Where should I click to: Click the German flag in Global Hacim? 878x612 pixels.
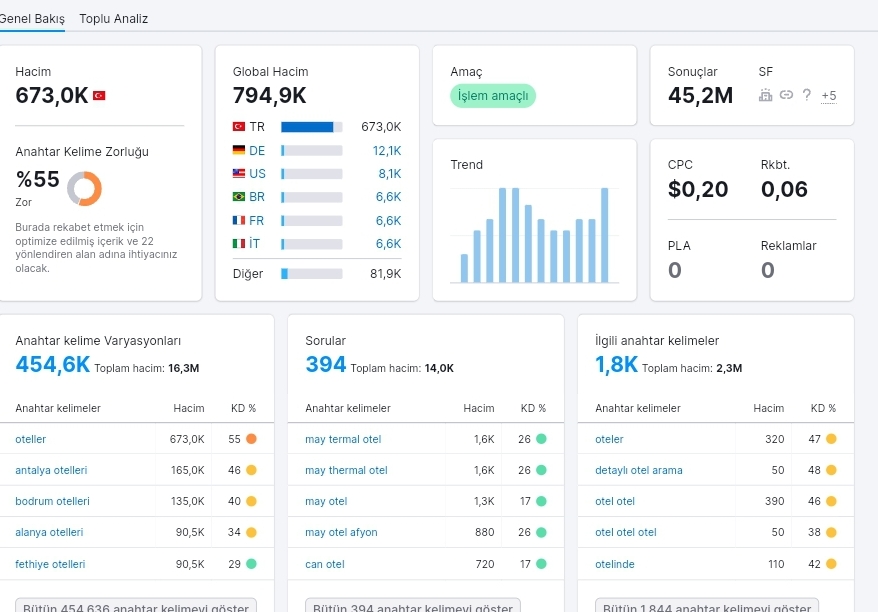pyautogui.click(x=239, y=150)
